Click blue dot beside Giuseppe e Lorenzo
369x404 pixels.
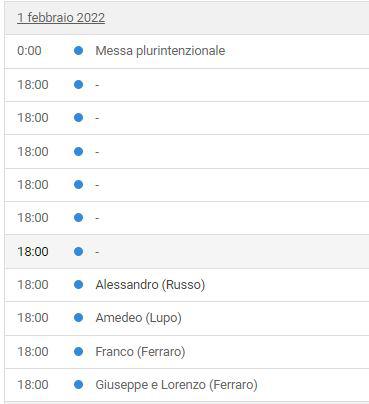78,384
